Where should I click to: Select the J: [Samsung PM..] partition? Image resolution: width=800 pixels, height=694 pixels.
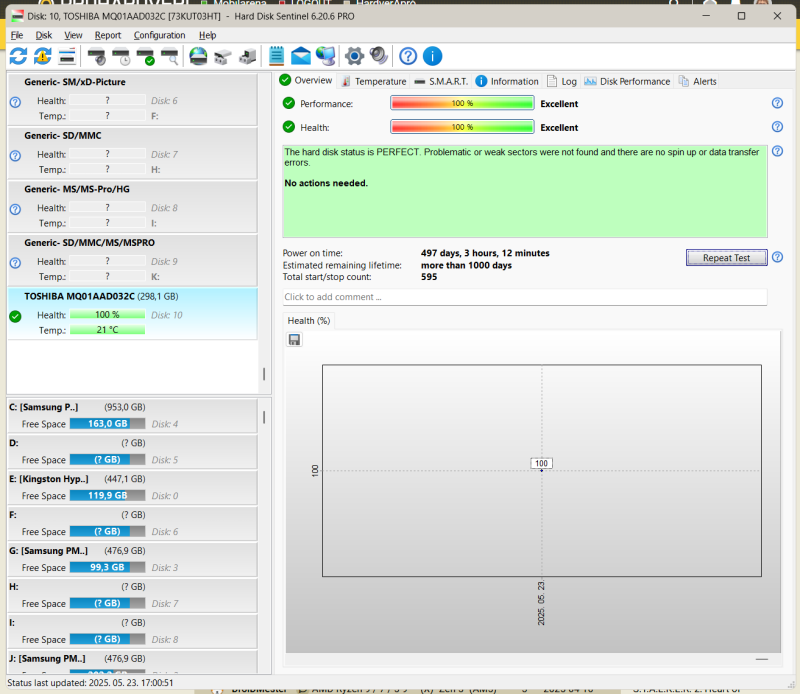(133, 662)
